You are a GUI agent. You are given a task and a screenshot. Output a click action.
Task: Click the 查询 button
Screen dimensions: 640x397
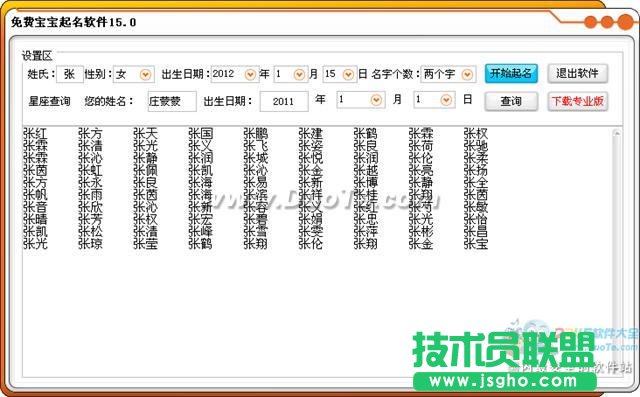click(x=511, y=101)
